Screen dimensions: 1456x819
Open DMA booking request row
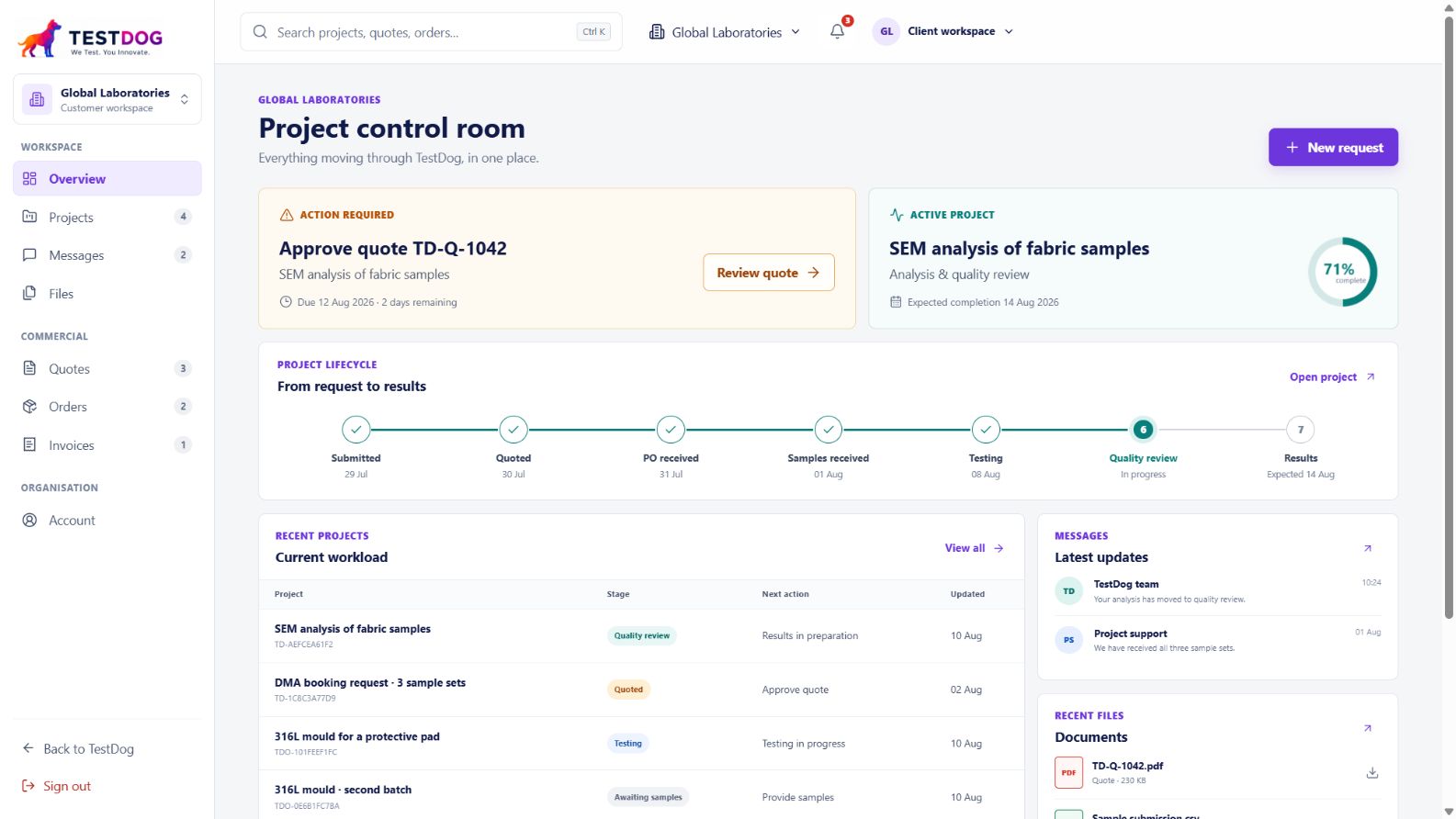point(641,690)
